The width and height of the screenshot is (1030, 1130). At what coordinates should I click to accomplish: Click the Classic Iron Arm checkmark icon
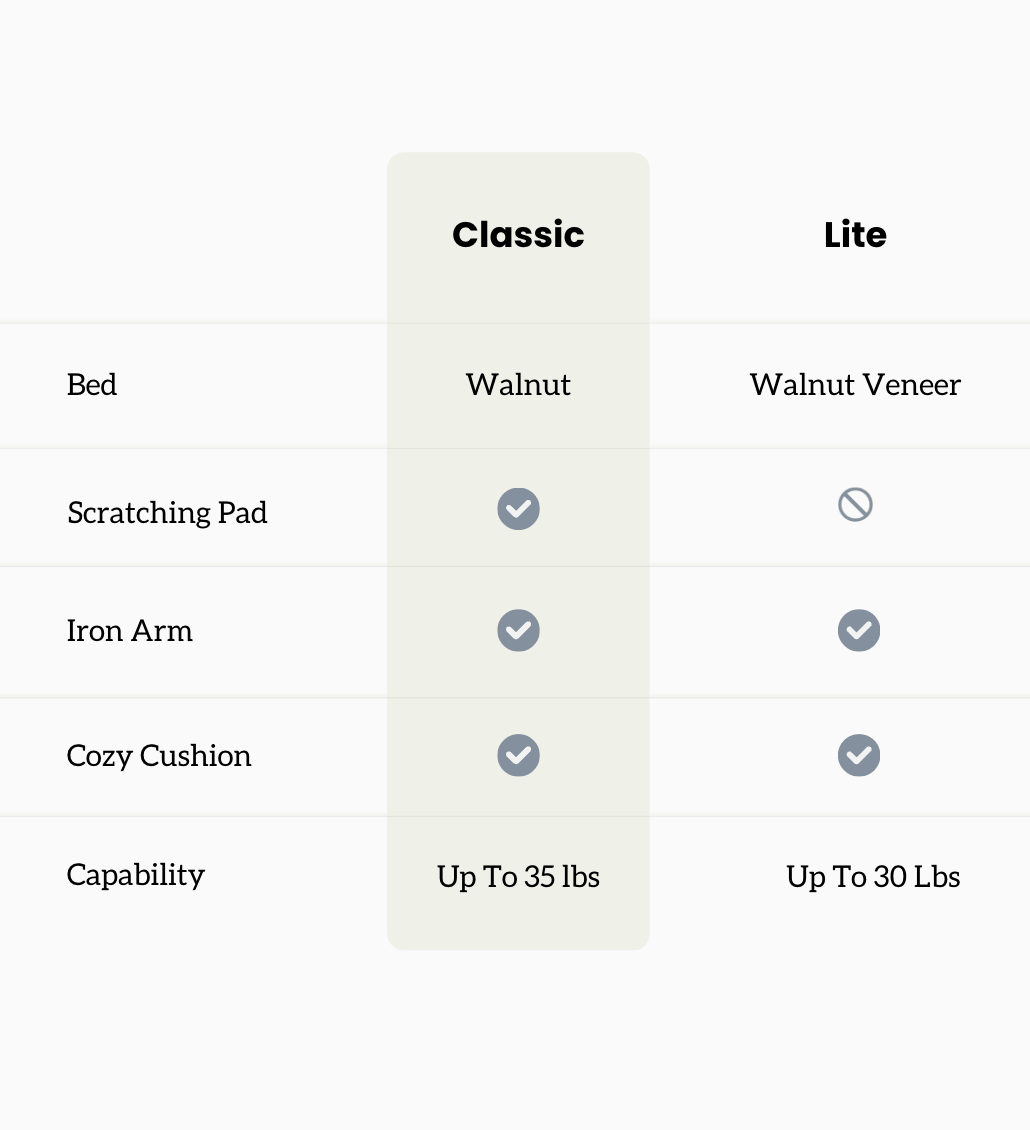pyautogui.click(x=518, y=630)
